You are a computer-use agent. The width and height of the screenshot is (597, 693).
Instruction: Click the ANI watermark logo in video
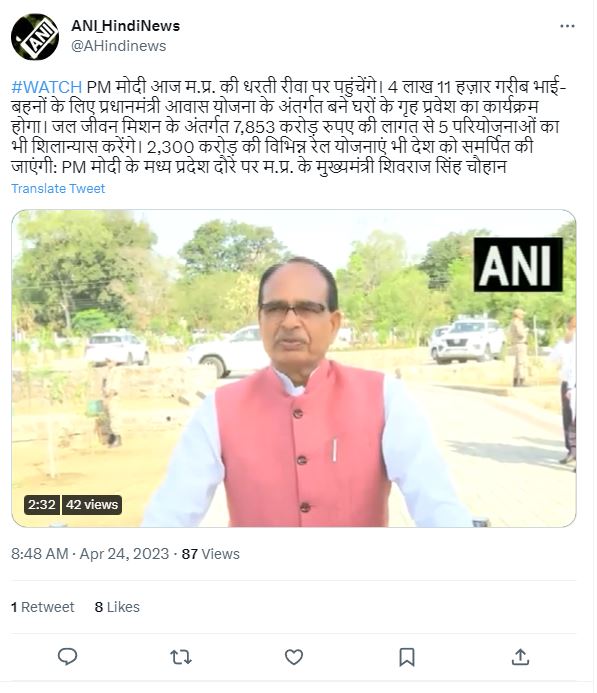(518, 265)
